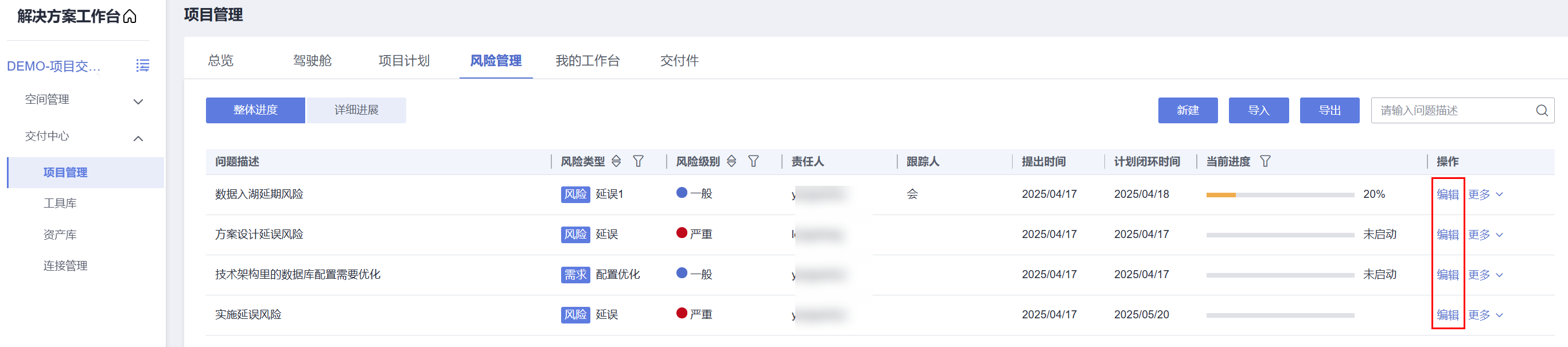
Task: Go to the 我的工作台 tab
Action: point(587,61)
